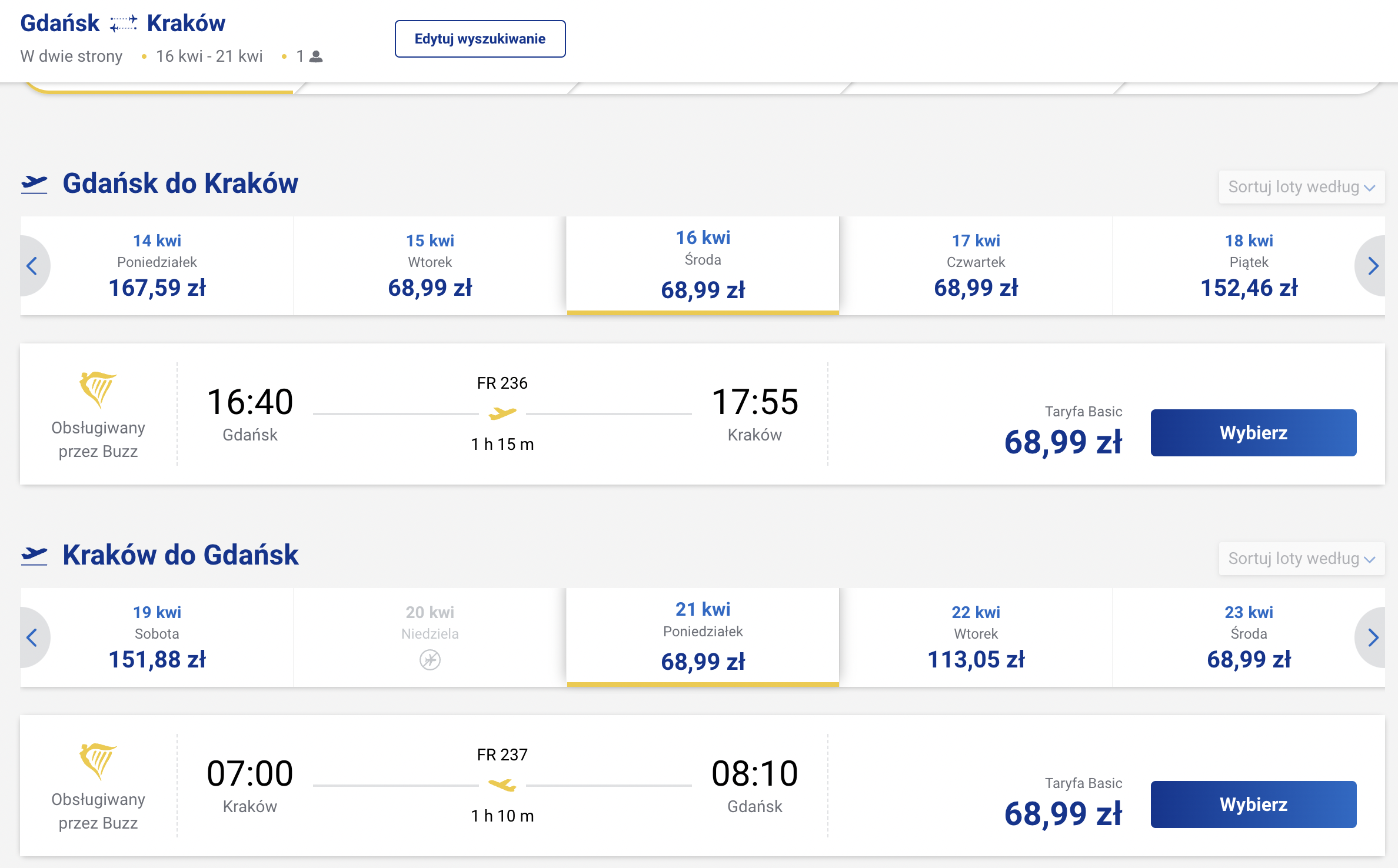Show later return dates with right arrow
This screenshot has height=868, width=1398.
[x=1372, y=637]
